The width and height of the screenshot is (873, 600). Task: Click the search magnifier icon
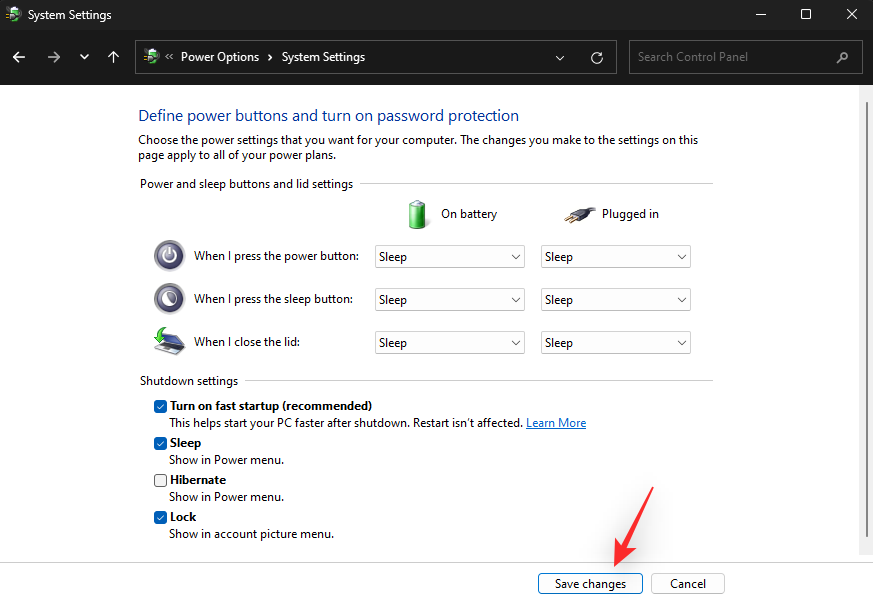tap(842, 57)
